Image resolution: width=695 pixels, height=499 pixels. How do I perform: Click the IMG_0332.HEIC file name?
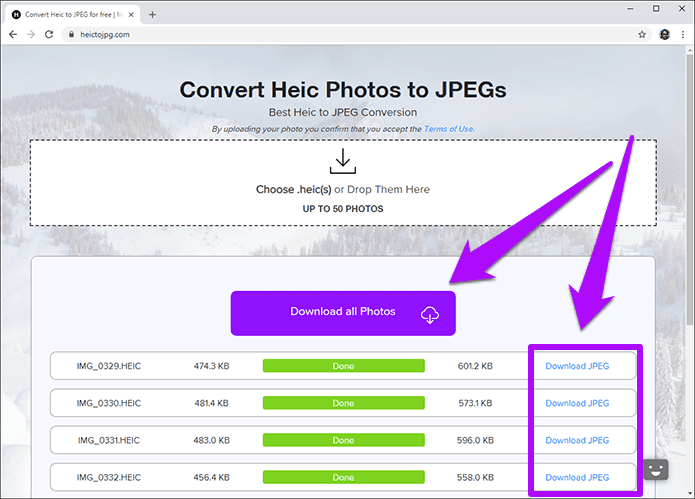[109, 478]
